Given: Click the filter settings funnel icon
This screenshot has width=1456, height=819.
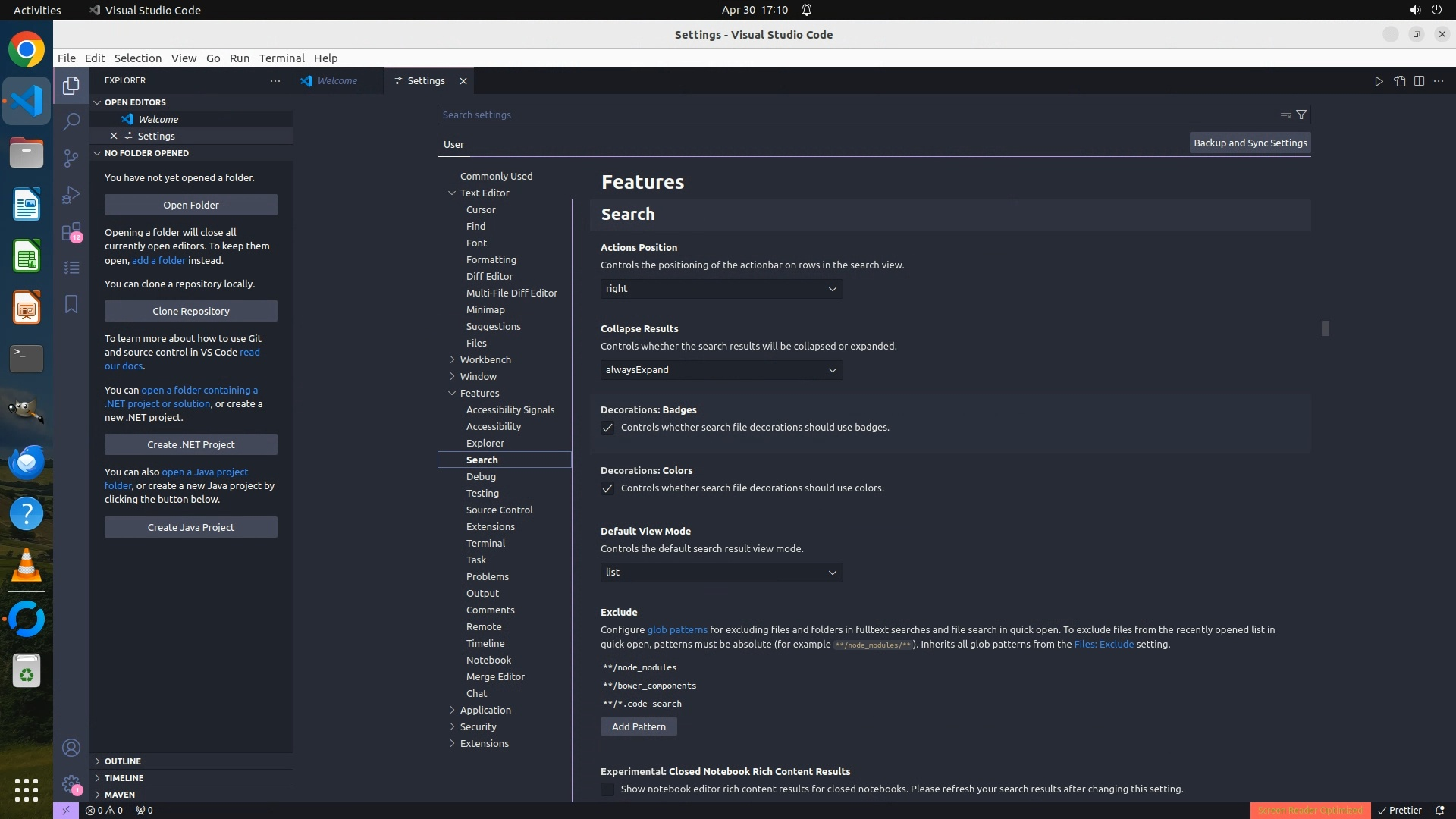Looking at the screenshot, I should coord(1301,115).
